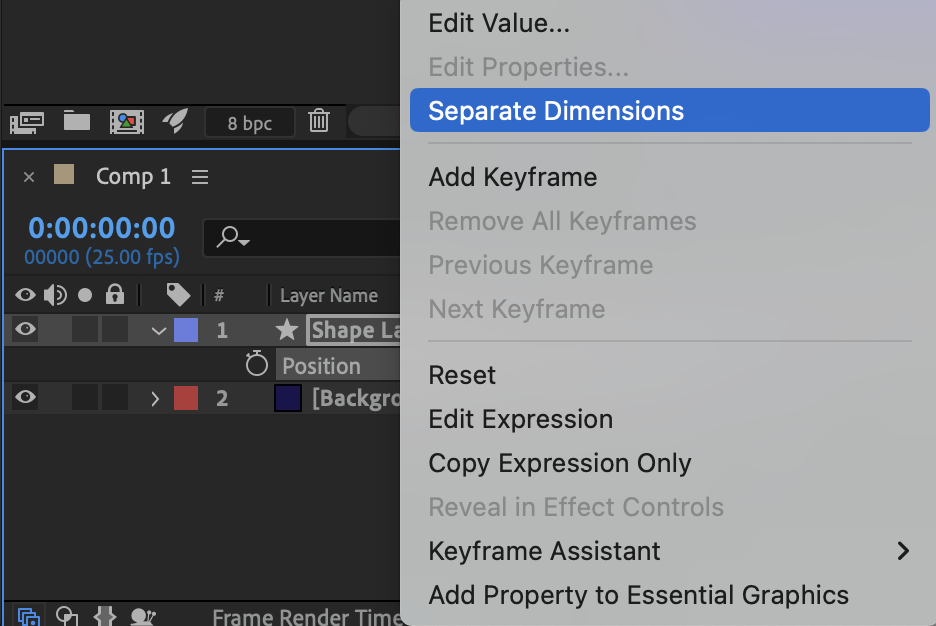
Task: Expand the Background layer properties
Action: [155, 399]
